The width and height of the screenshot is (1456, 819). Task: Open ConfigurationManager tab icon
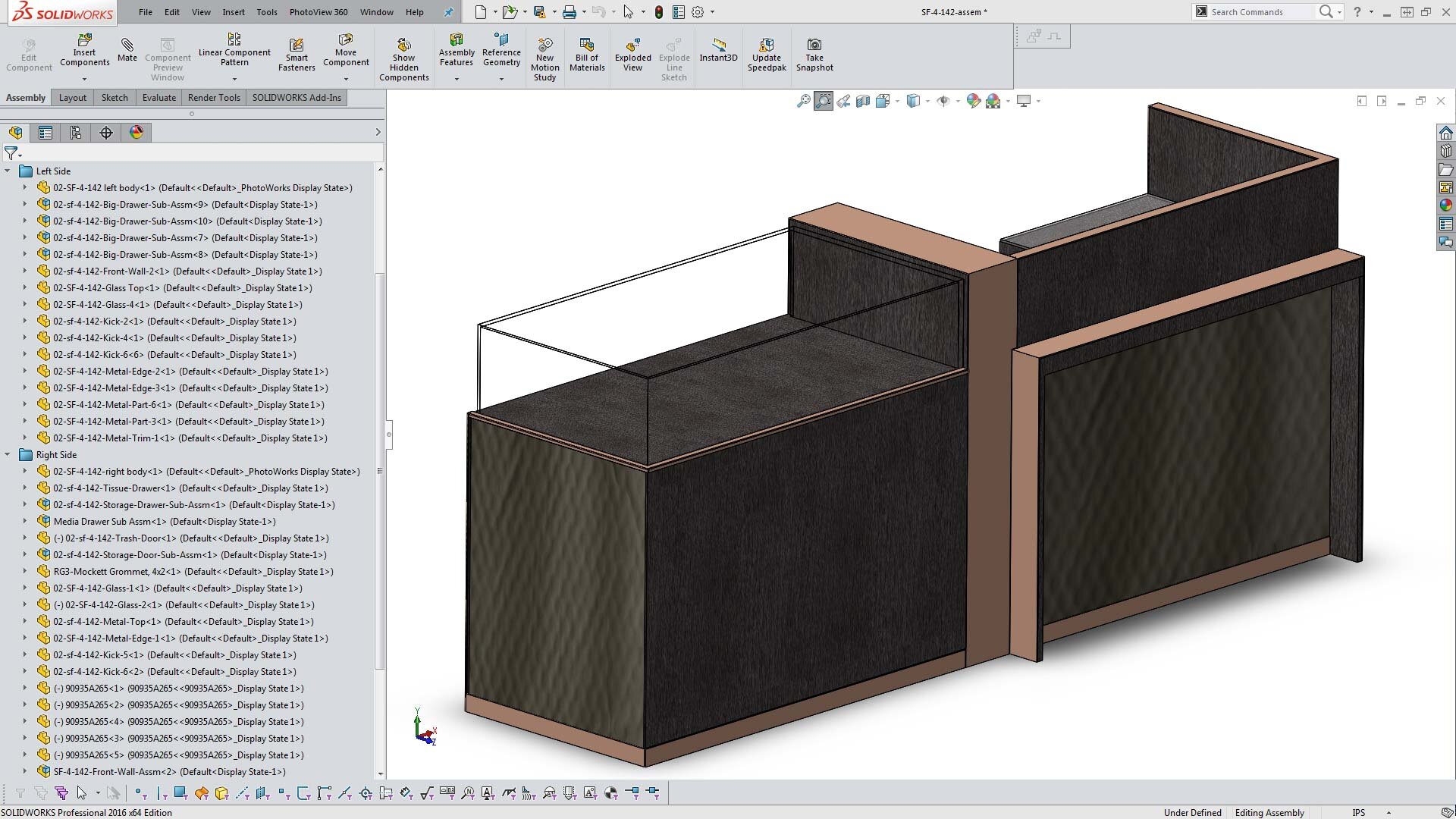click(76, 133)
